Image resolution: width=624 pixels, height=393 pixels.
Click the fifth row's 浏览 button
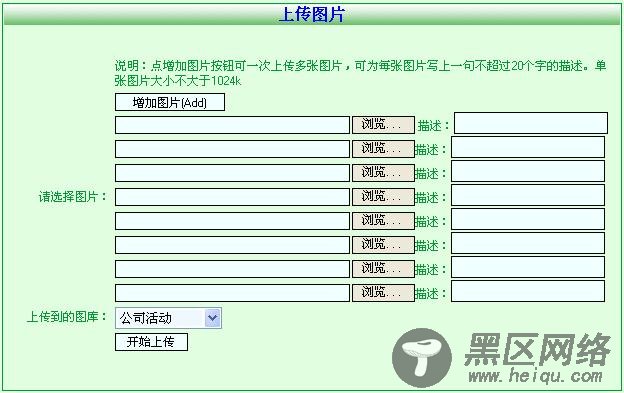tap(383, 221)
